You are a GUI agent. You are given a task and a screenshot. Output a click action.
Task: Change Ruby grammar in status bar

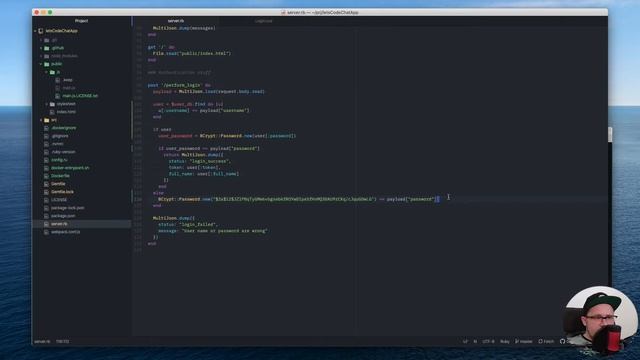505,342
